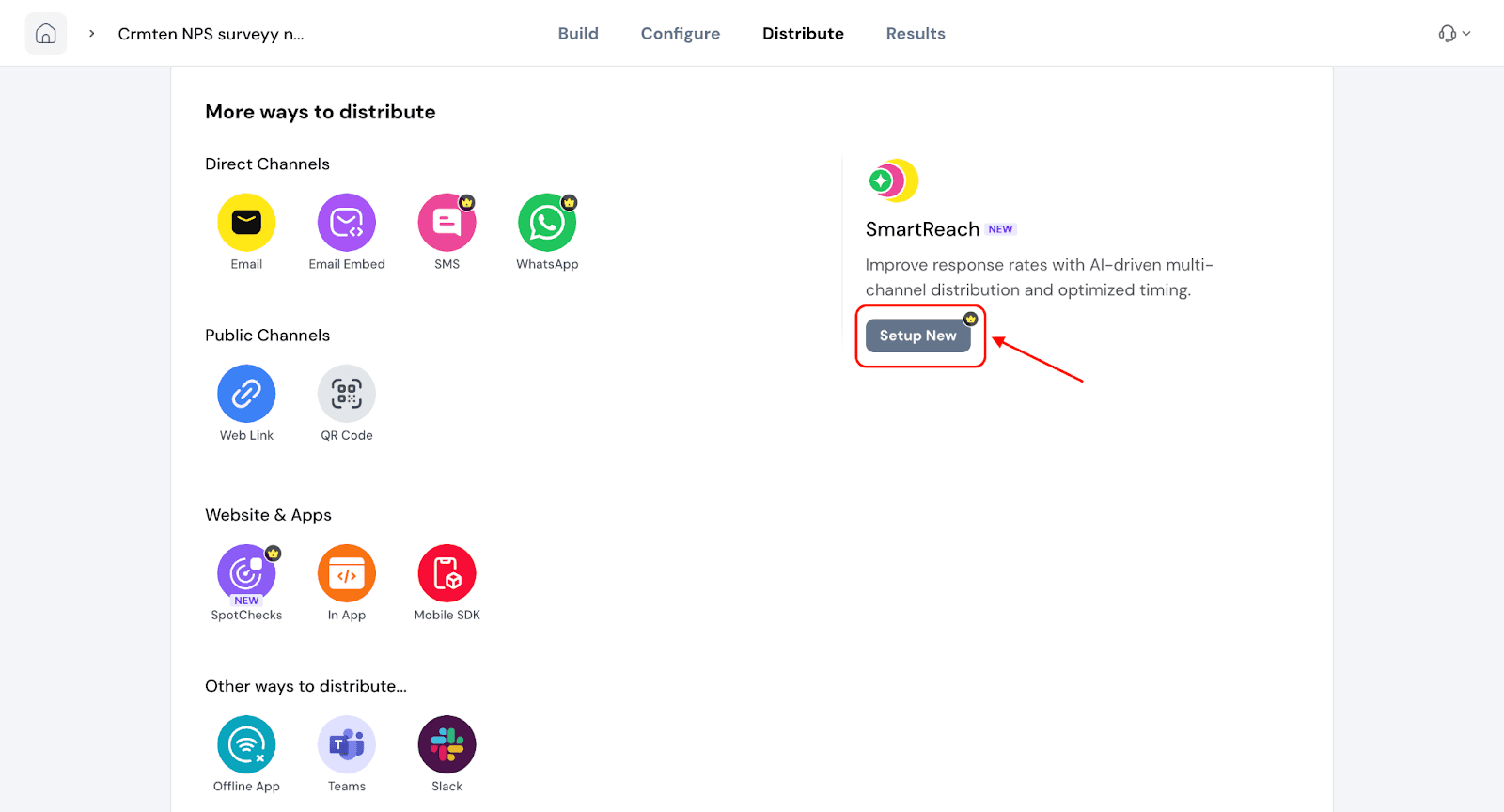The height and width of the screenshot is (812, 1504).
Task: Open the In App distribution option
Action: pos(347,573)
